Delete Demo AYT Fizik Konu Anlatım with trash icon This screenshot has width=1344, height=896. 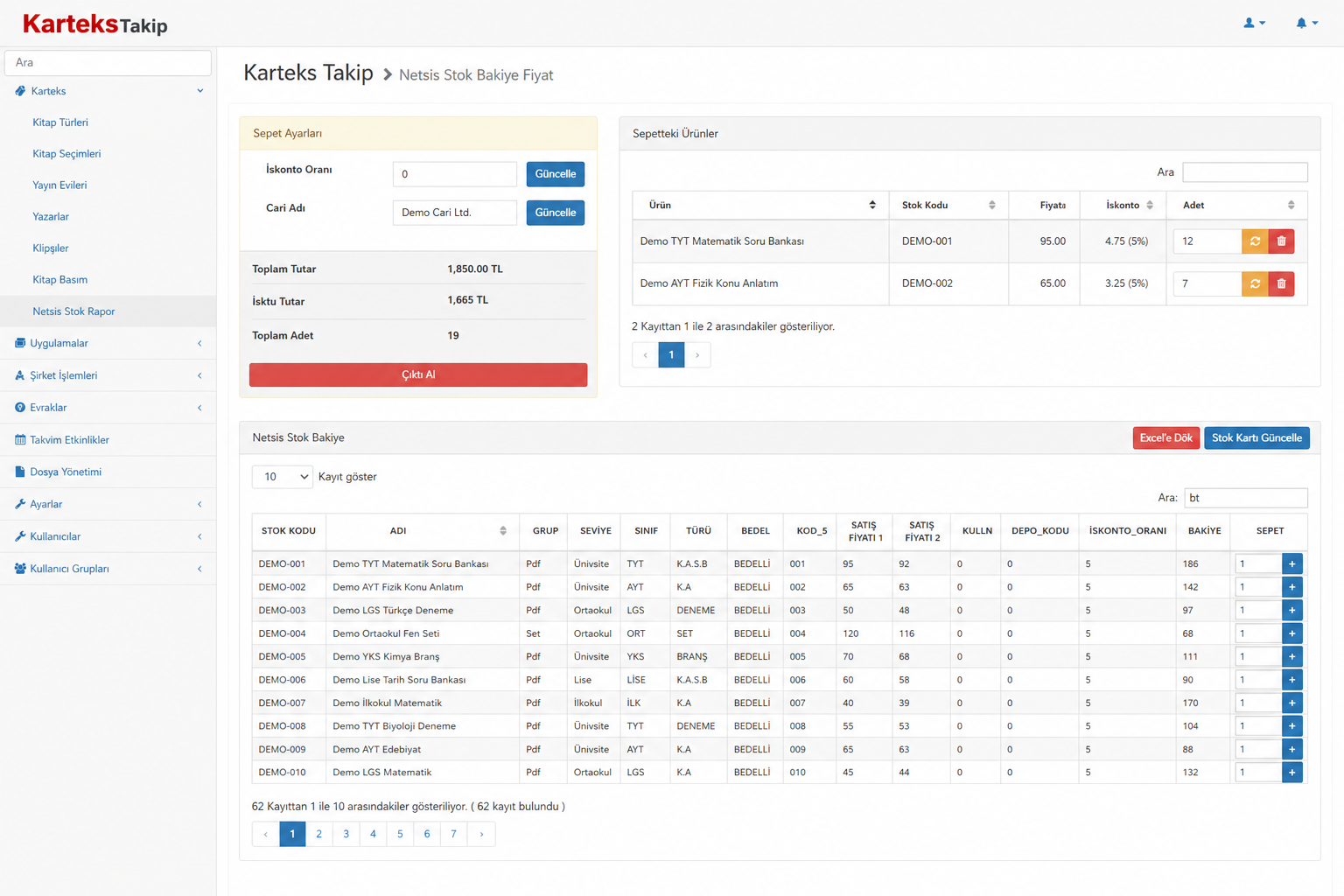point(1281,283)
